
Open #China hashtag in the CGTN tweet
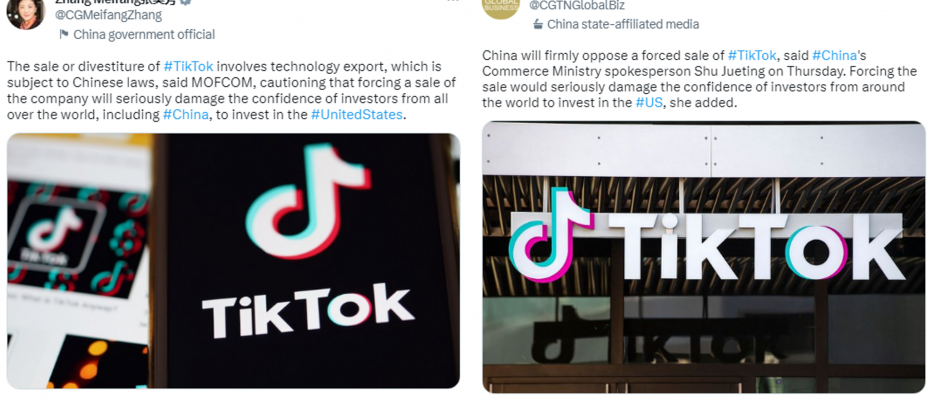[834, 56]
